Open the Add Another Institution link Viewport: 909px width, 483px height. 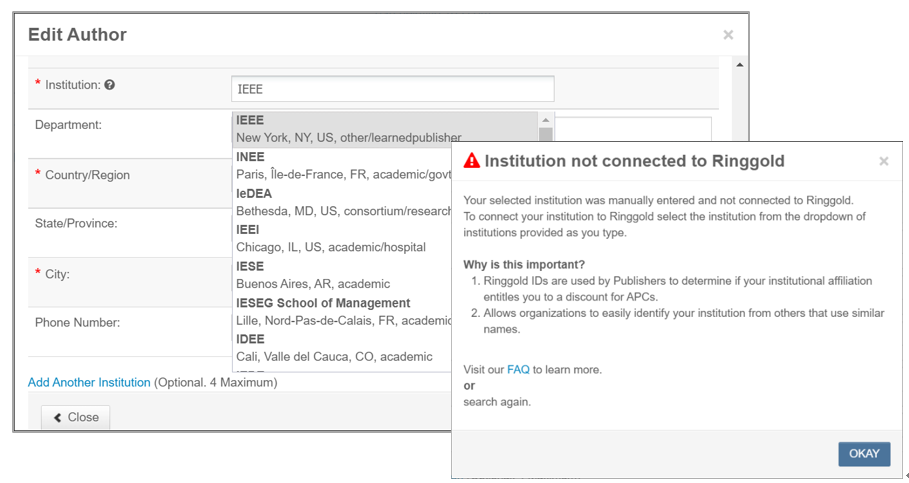[x=89, y=382]
